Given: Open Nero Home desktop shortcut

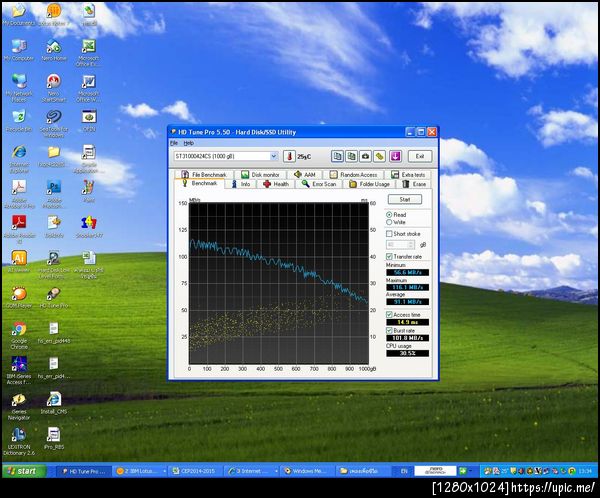Looking at the screenshot, I should click(x=54, y=50).
